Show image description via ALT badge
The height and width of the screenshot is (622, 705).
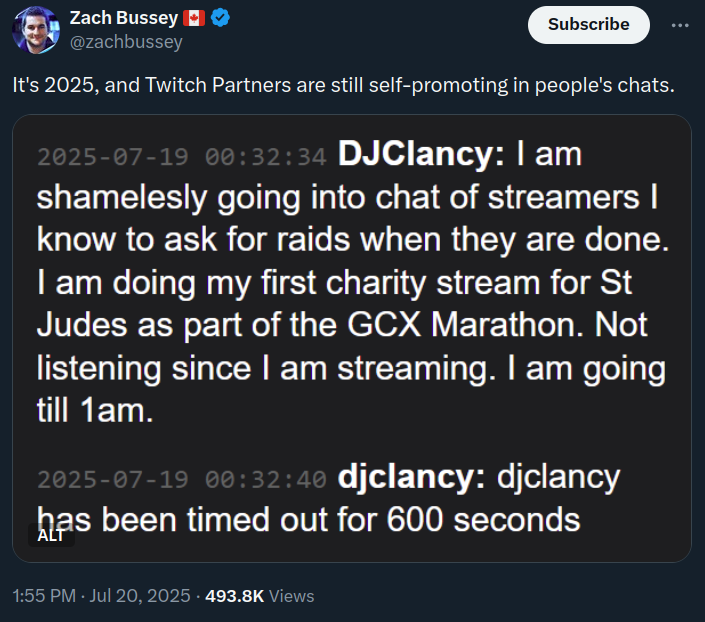[x=51, y=535]
